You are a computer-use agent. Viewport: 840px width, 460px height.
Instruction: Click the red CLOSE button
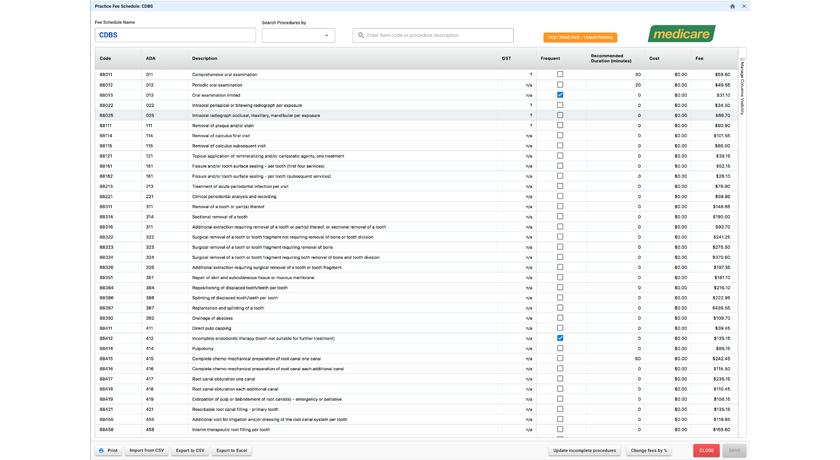coord(706,450)
